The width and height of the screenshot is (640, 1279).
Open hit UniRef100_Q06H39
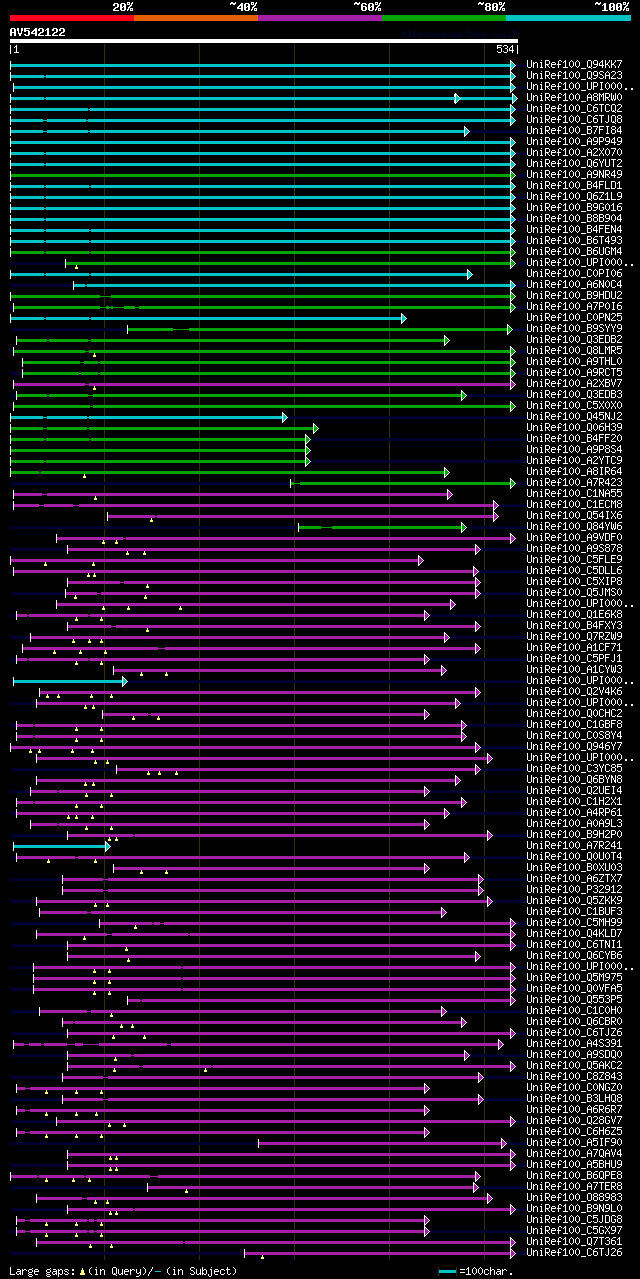coord(576,427)
